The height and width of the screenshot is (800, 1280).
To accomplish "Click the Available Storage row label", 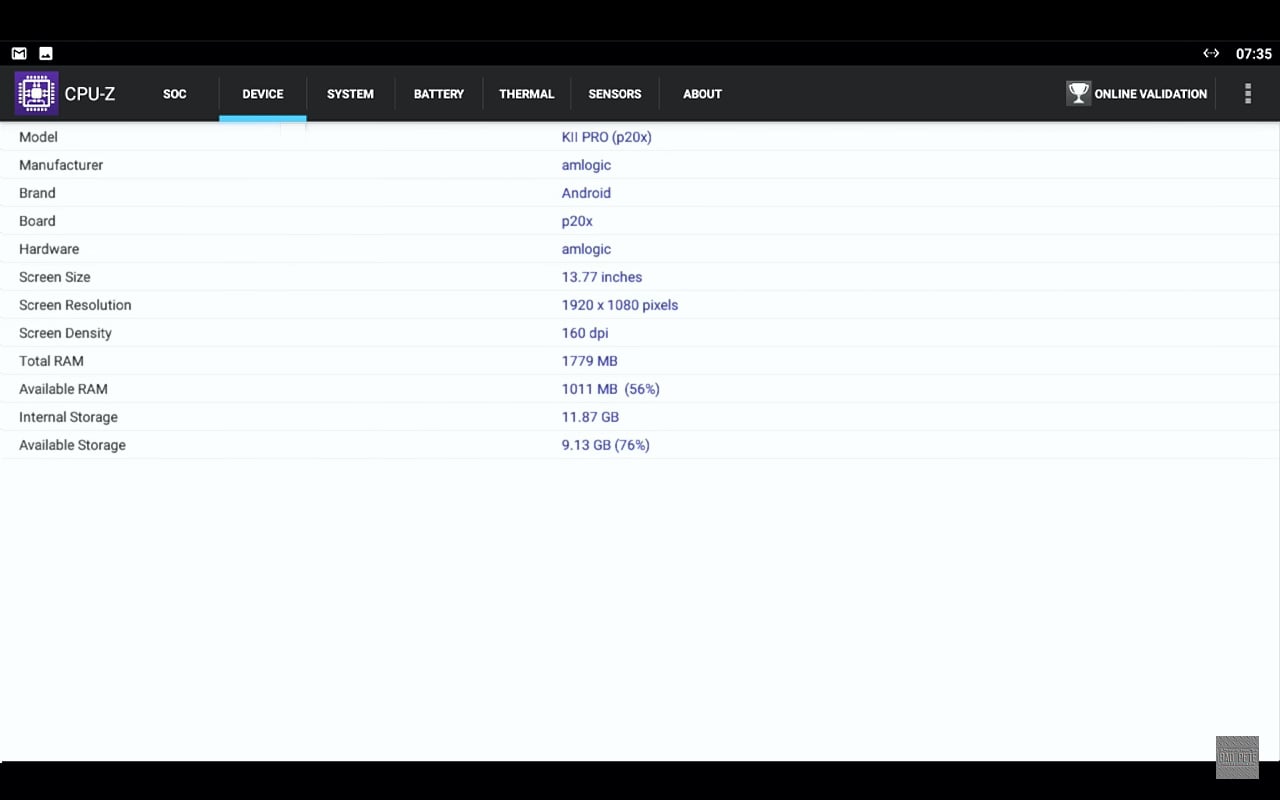I will [x=72, y=445].
